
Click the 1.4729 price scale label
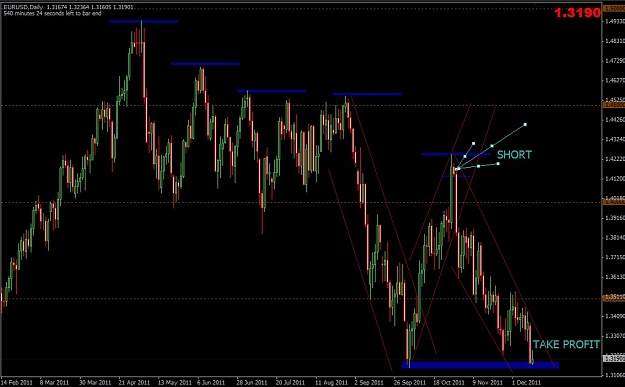coord(615,61)
